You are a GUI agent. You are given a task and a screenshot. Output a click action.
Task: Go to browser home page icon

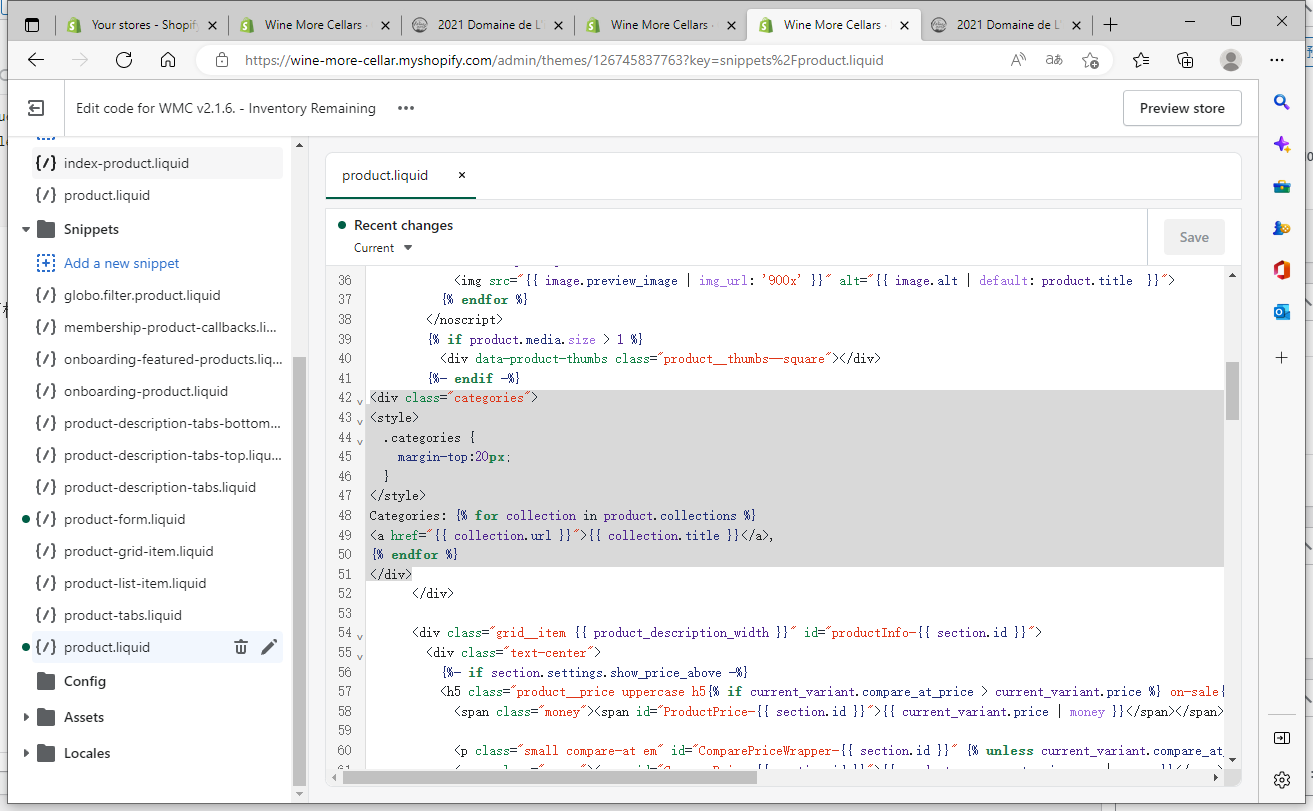pos(168,60)
